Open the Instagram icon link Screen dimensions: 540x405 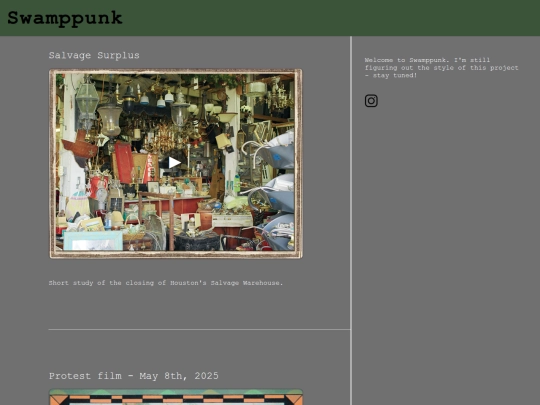[x=371, y=101]
